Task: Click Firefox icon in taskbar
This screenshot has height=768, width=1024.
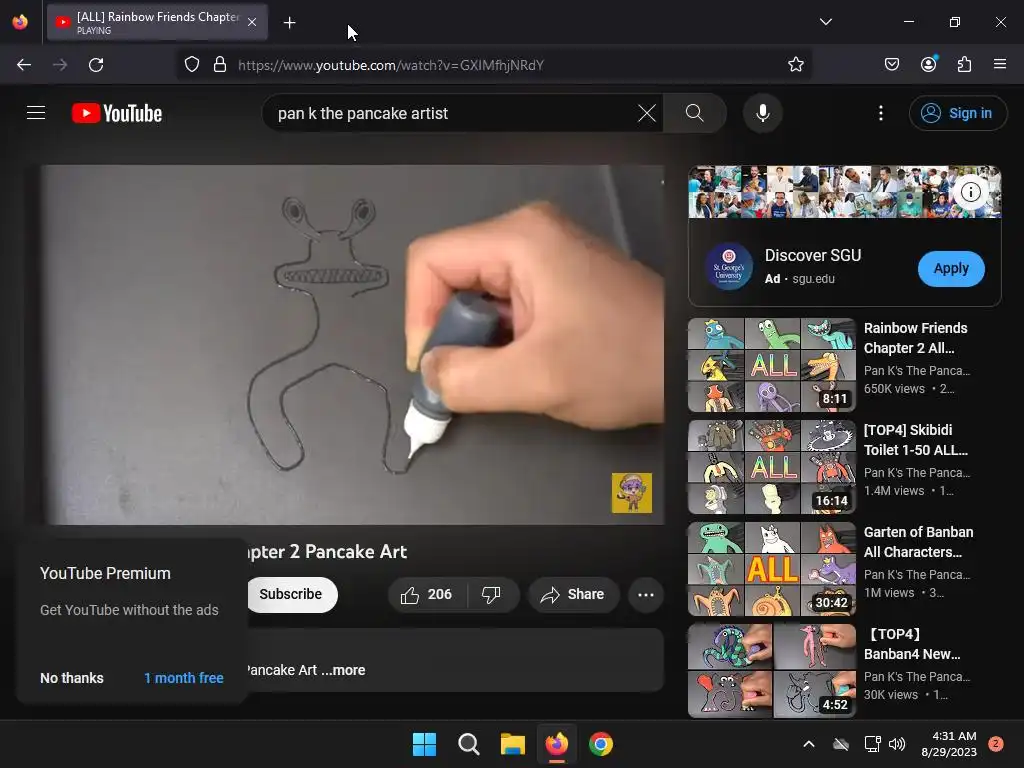Action: click(556, 744)
